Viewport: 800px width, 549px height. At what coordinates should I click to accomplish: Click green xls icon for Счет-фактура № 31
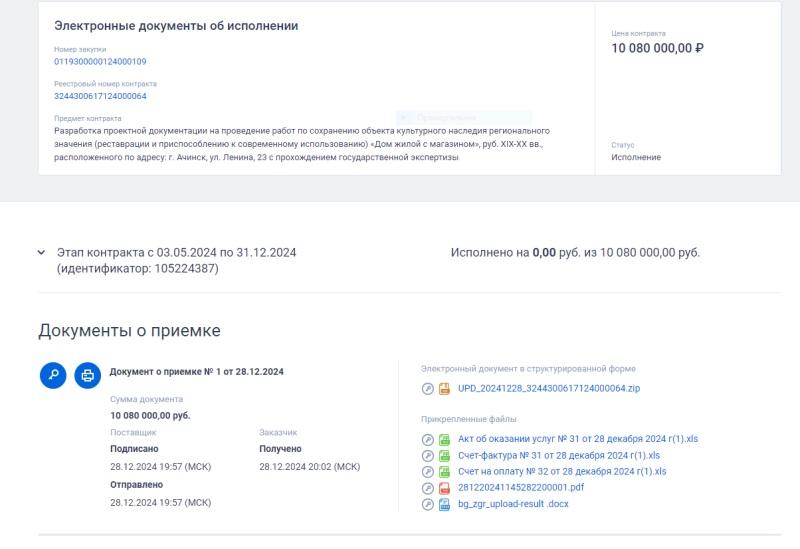pos(444,455)
